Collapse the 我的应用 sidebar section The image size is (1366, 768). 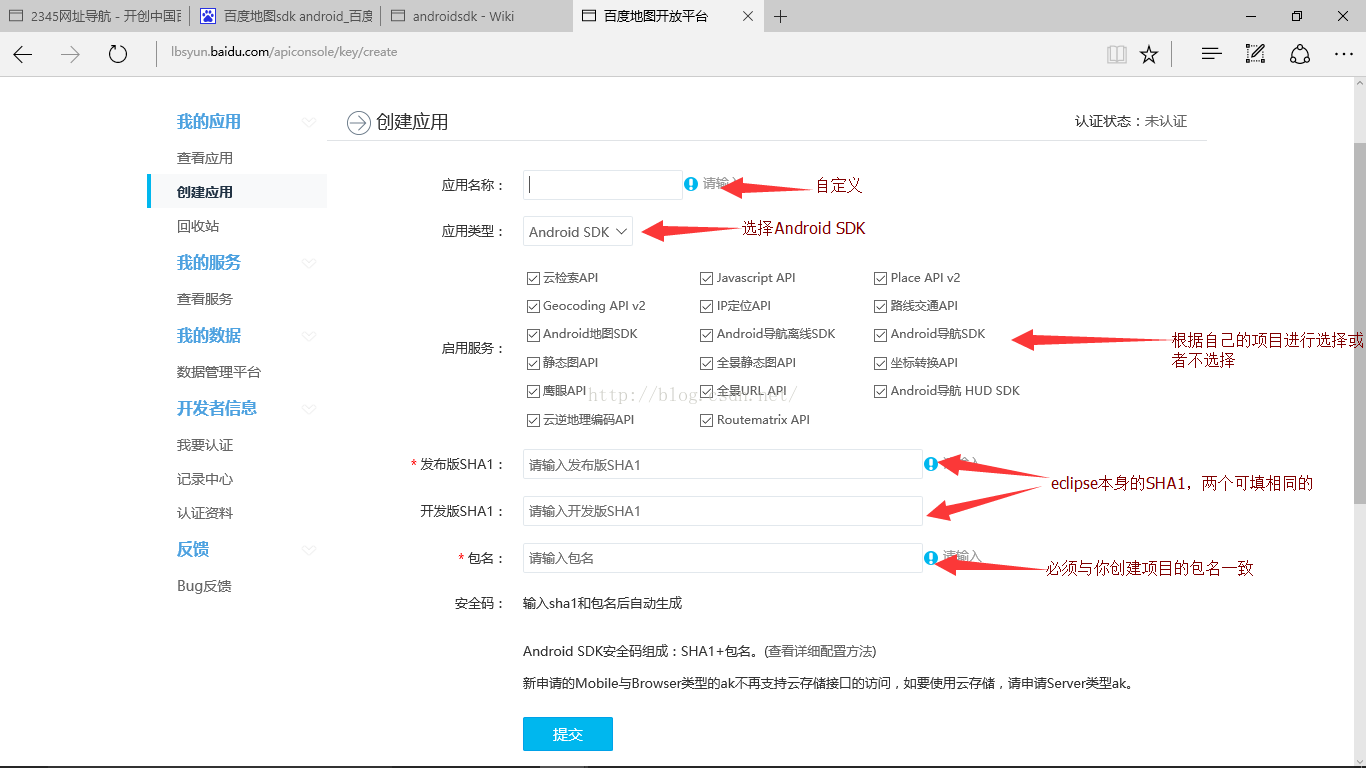click(308, 121)
